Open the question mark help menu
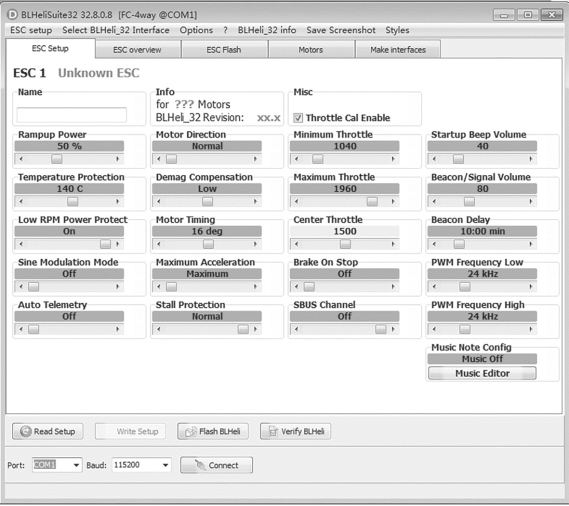This screenshot has width=569, height=506. point(225,30)
